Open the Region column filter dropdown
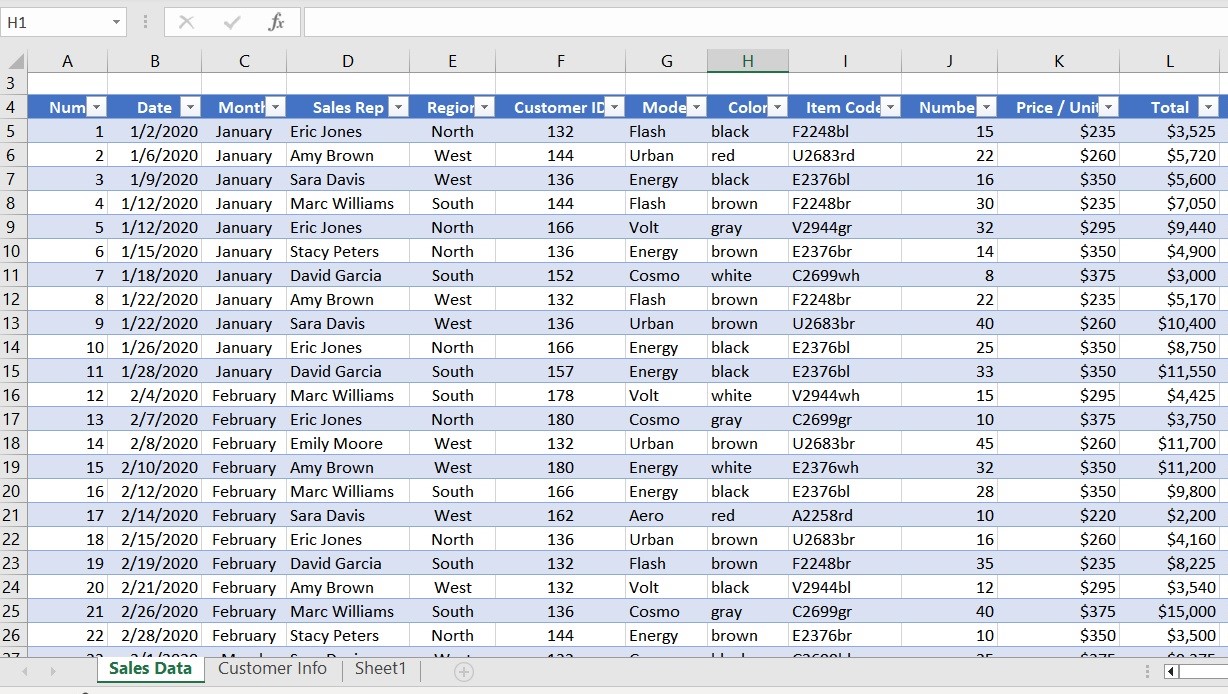This screenshot has height=694, width=1228. click(x=484, y=107)
